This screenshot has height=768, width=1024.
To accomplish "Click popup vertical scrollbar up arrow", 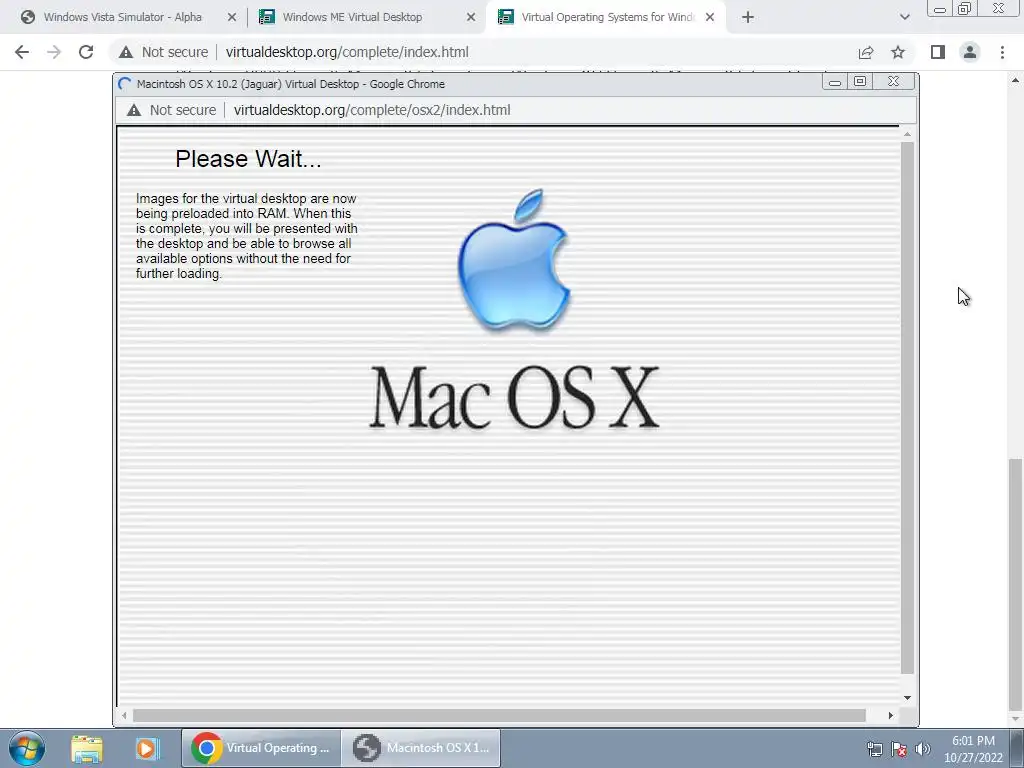I will [x=907, y=134].
